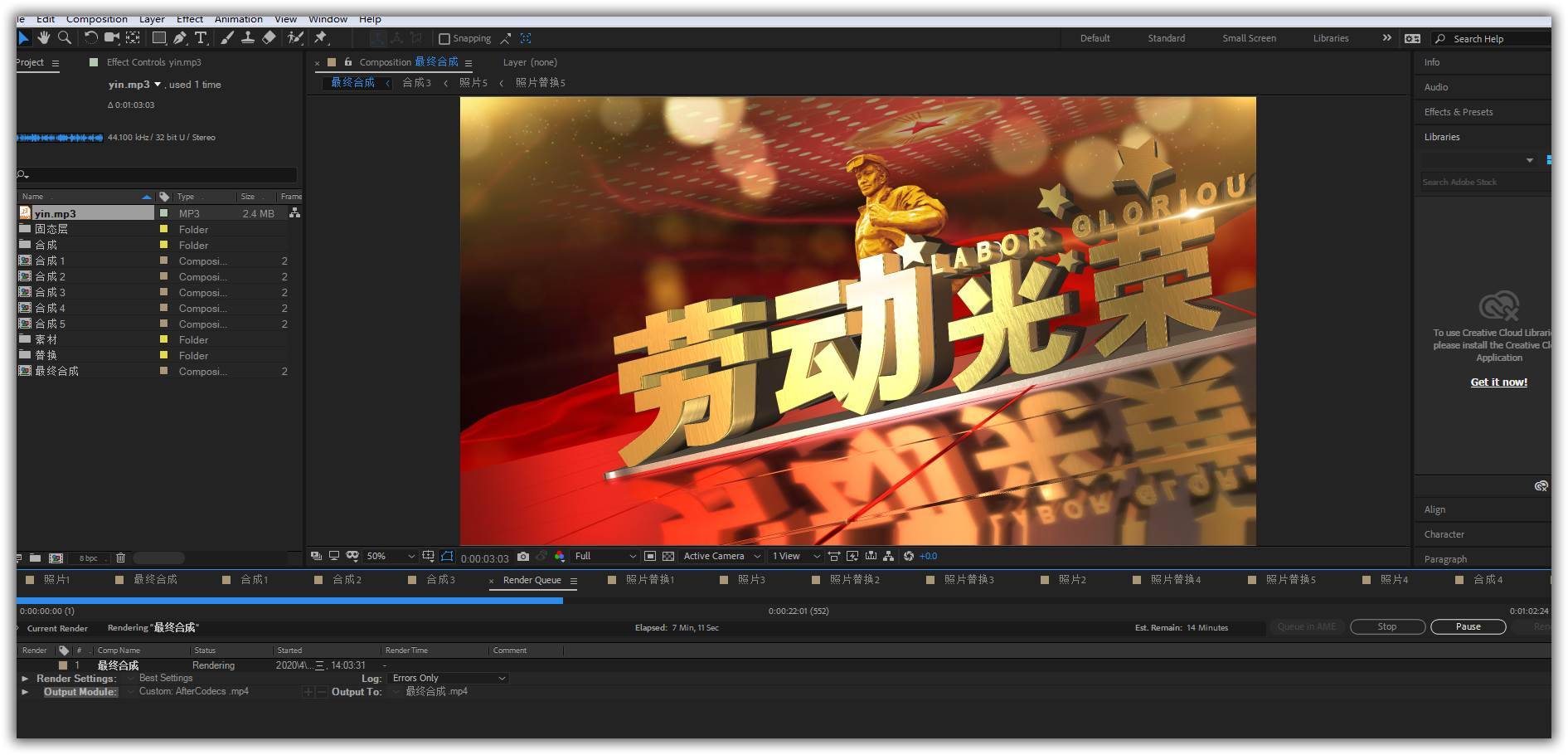The height and width of the screenshot is (755, 1568).
Task: Pause the current render
Action: (x=1468, y=627)
